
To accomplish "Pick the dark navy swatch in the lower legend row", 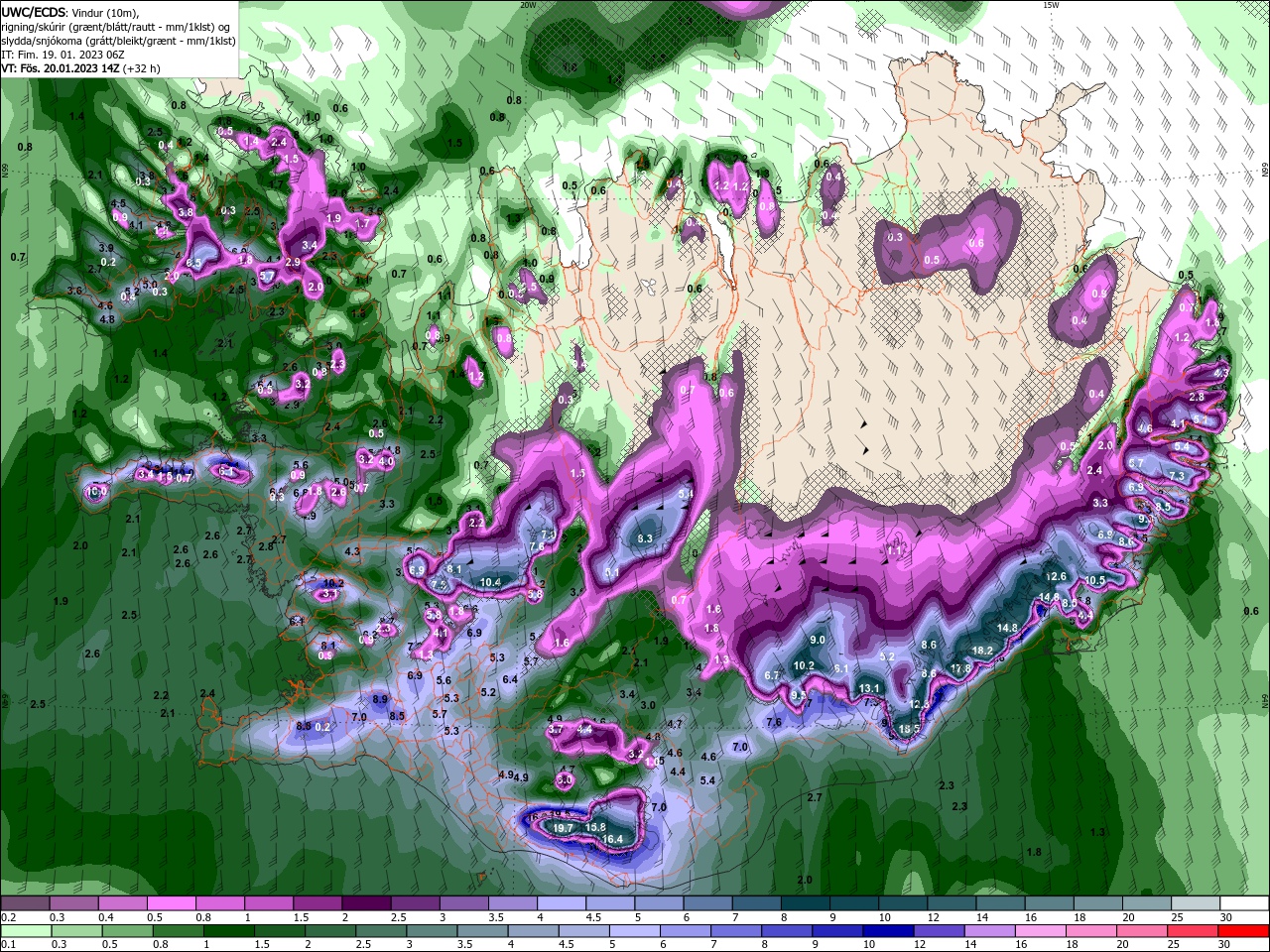I will point(886,931).
